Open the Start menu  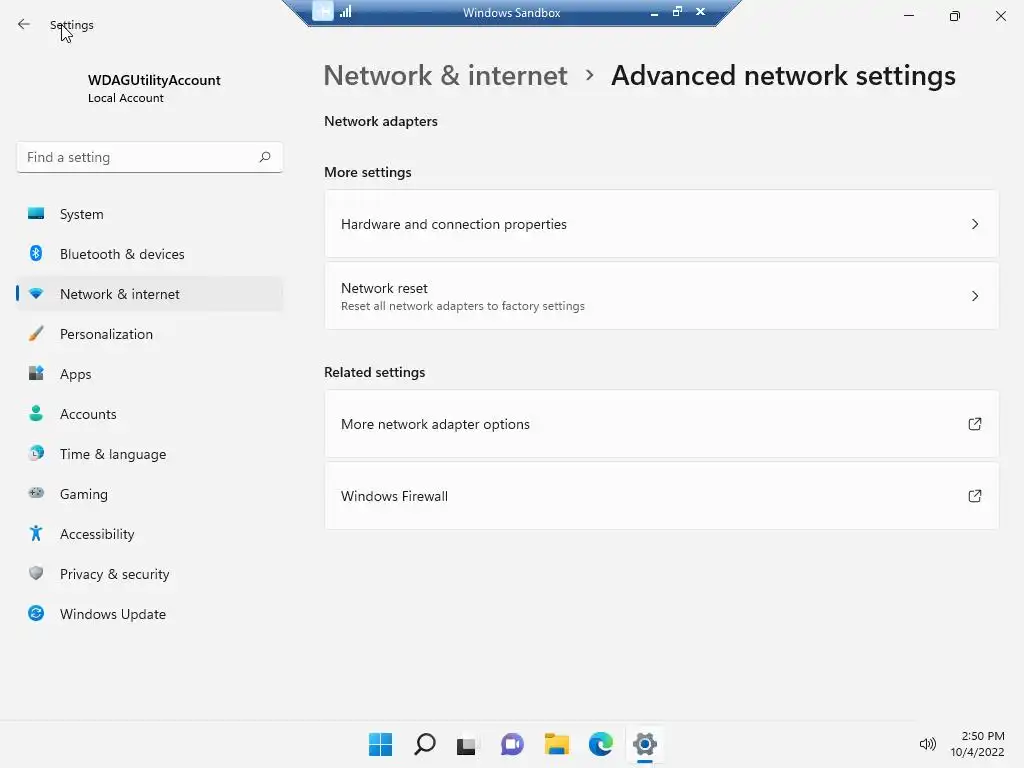coord(380,744)
